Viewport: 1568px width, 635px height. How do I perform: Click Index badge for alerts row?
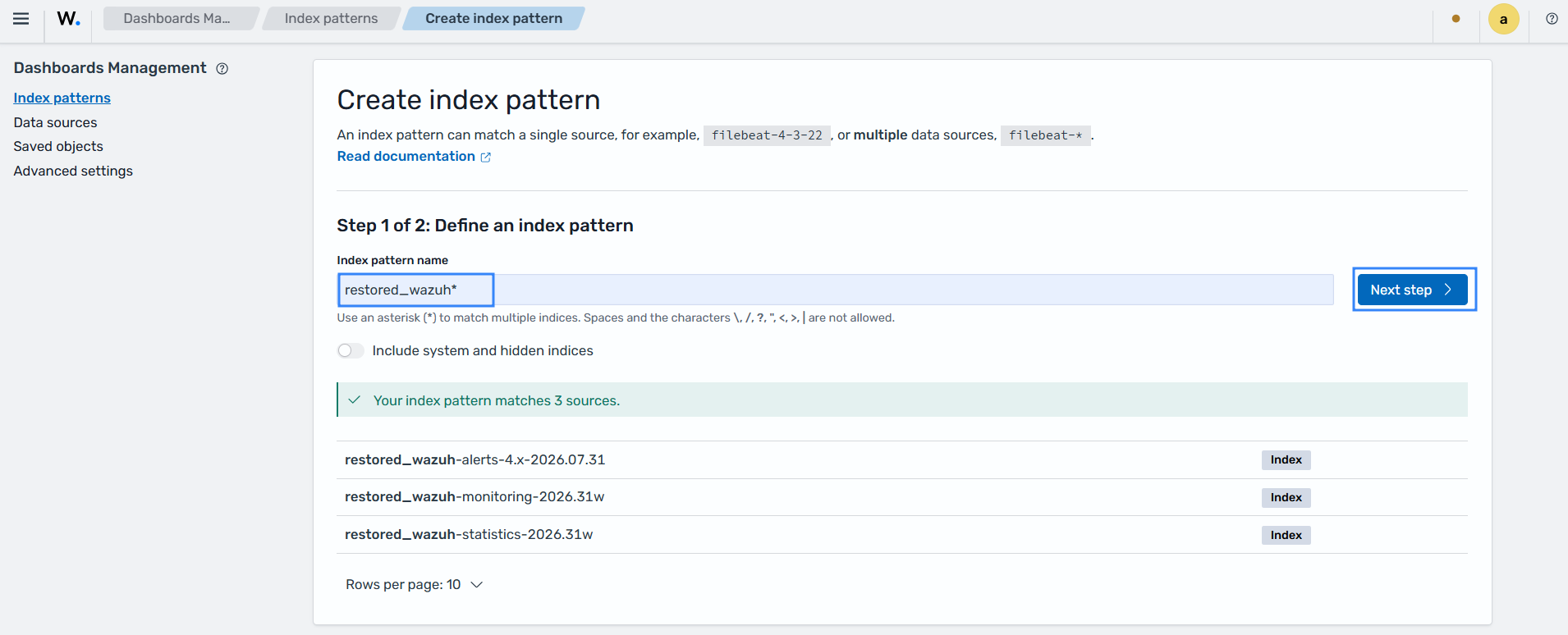coord(1286,459)
